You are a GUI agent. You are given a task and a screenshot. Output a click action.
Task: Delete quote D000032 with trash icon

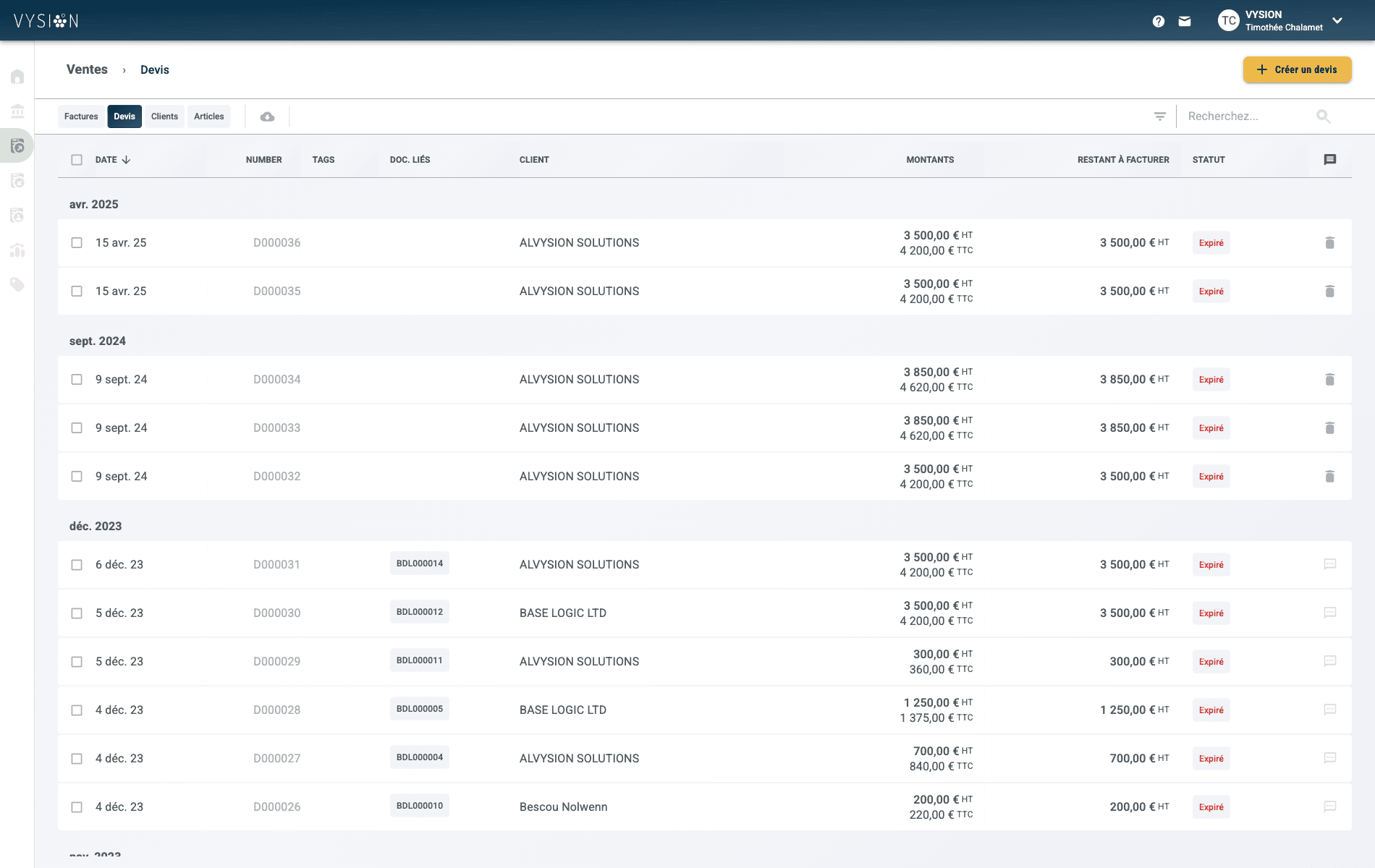(x=1330, y=477)
